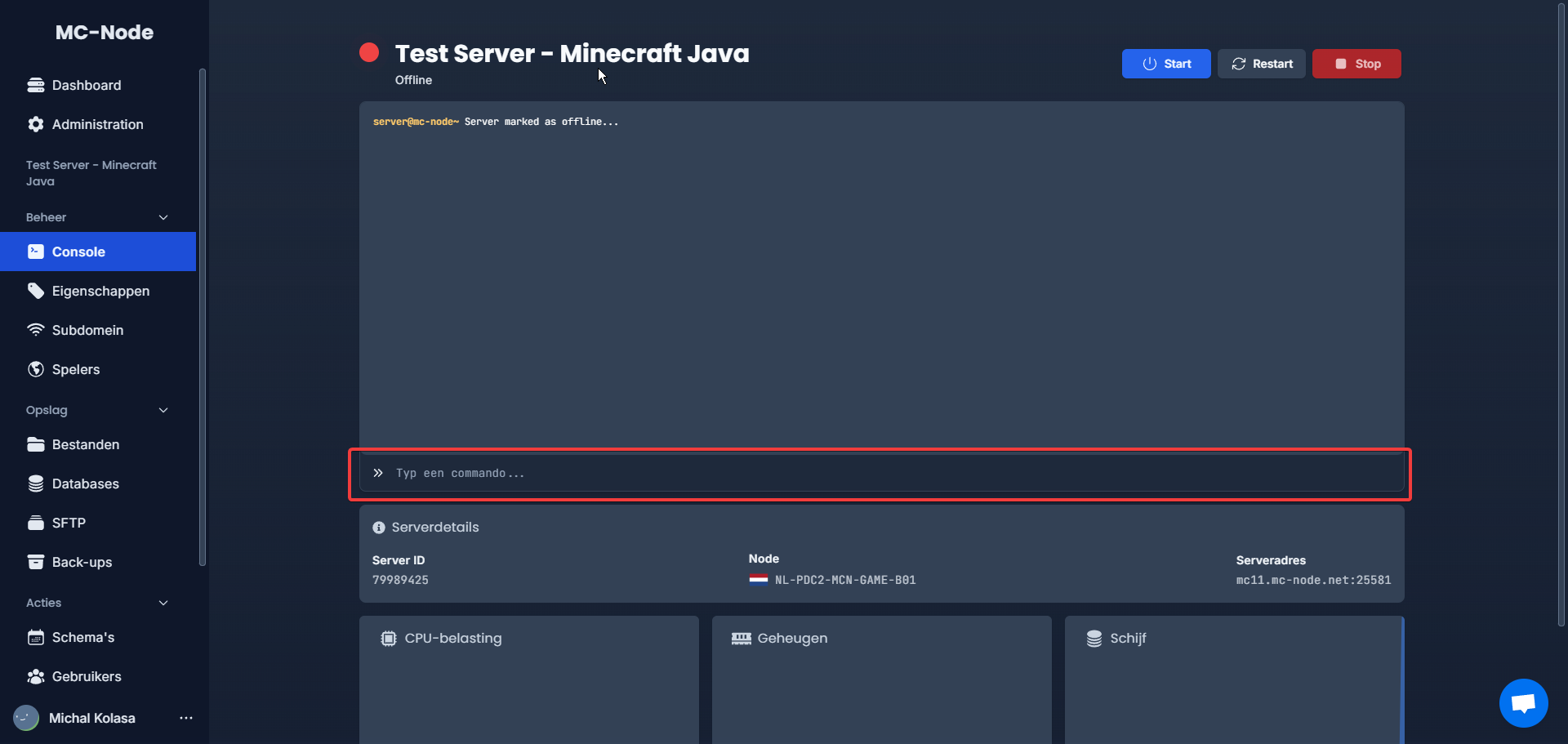Collapse the Acties section chevron
This screenshot has height=744, width=1568.
click(163, 603)
